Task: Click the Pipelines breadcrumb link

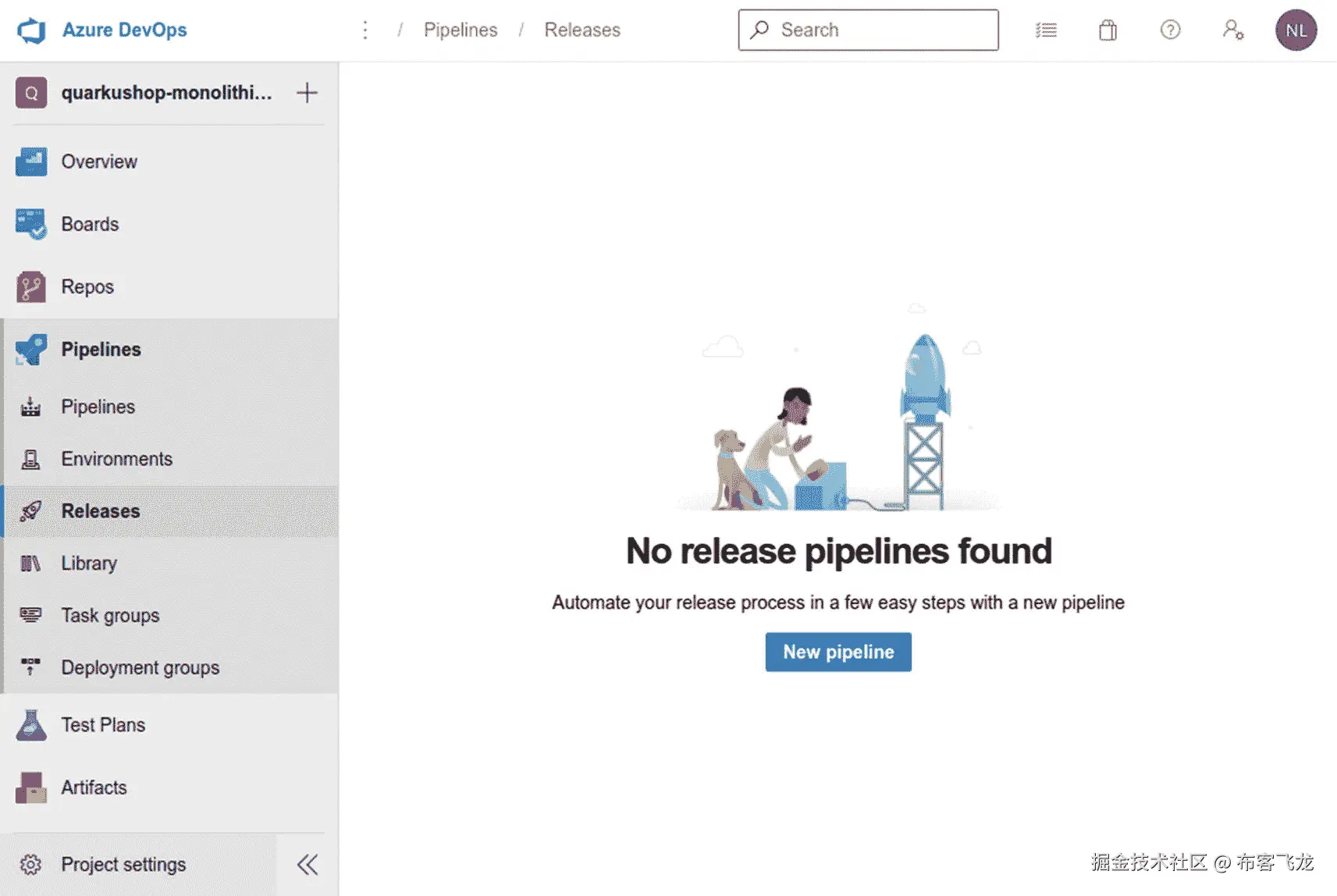Action: tap(460, 30)
